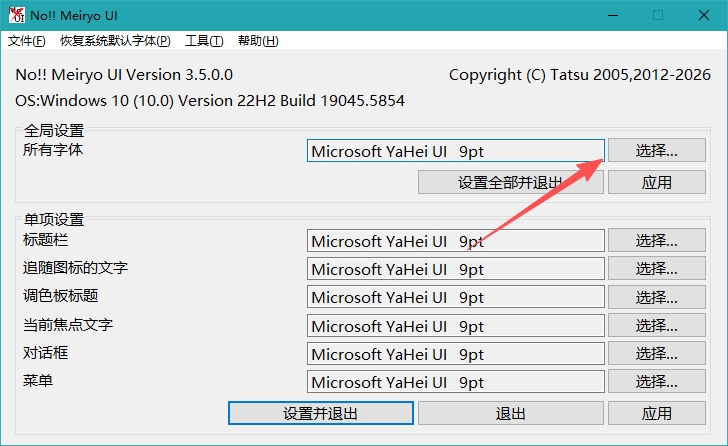This screenshot has width=728, height=446.
Task: Click the Copyright (C) Tatsu text
Action: point(579,75)
